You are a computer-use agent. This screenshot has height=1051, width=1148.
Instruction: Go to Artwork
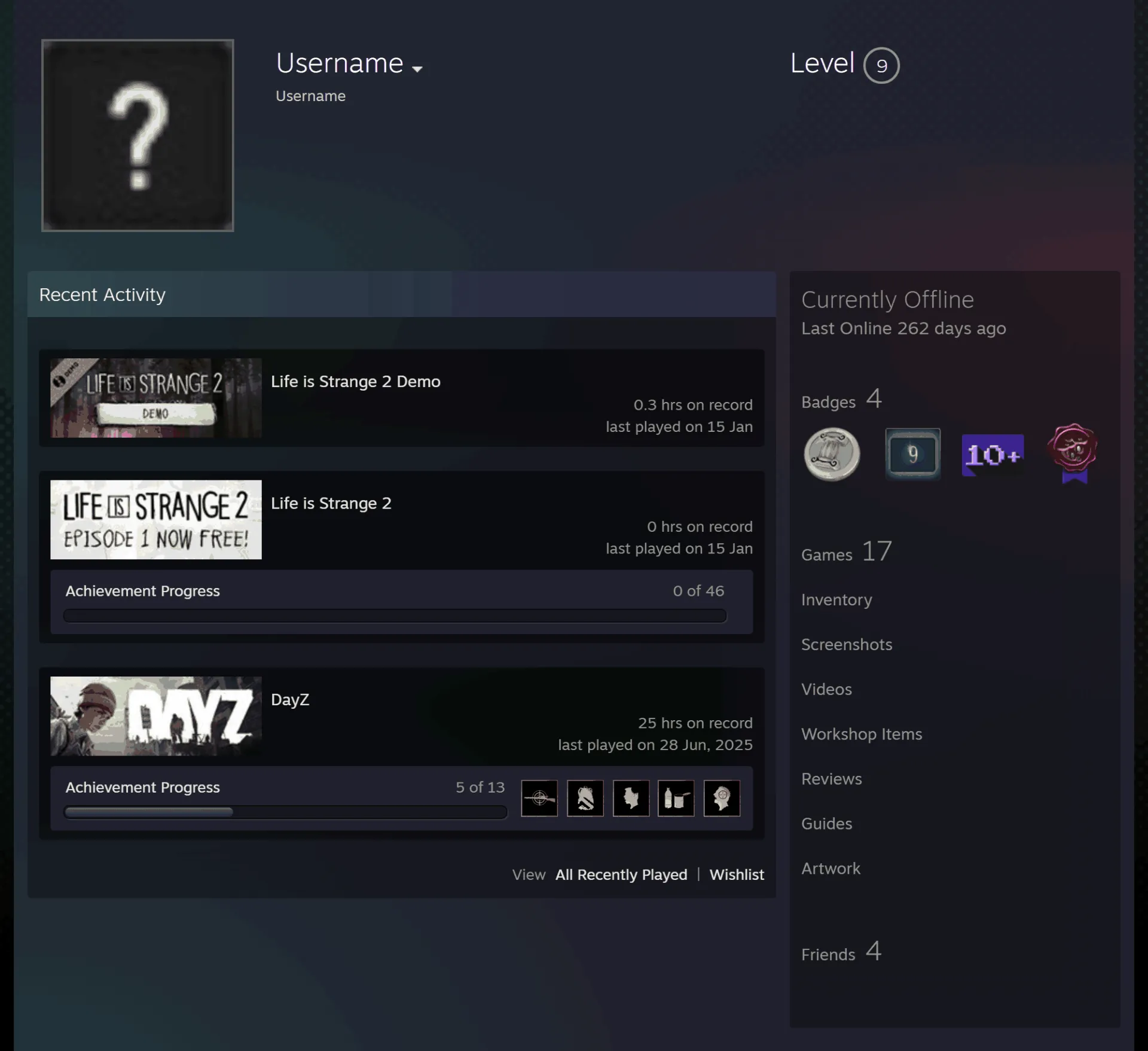coord(831,869)
